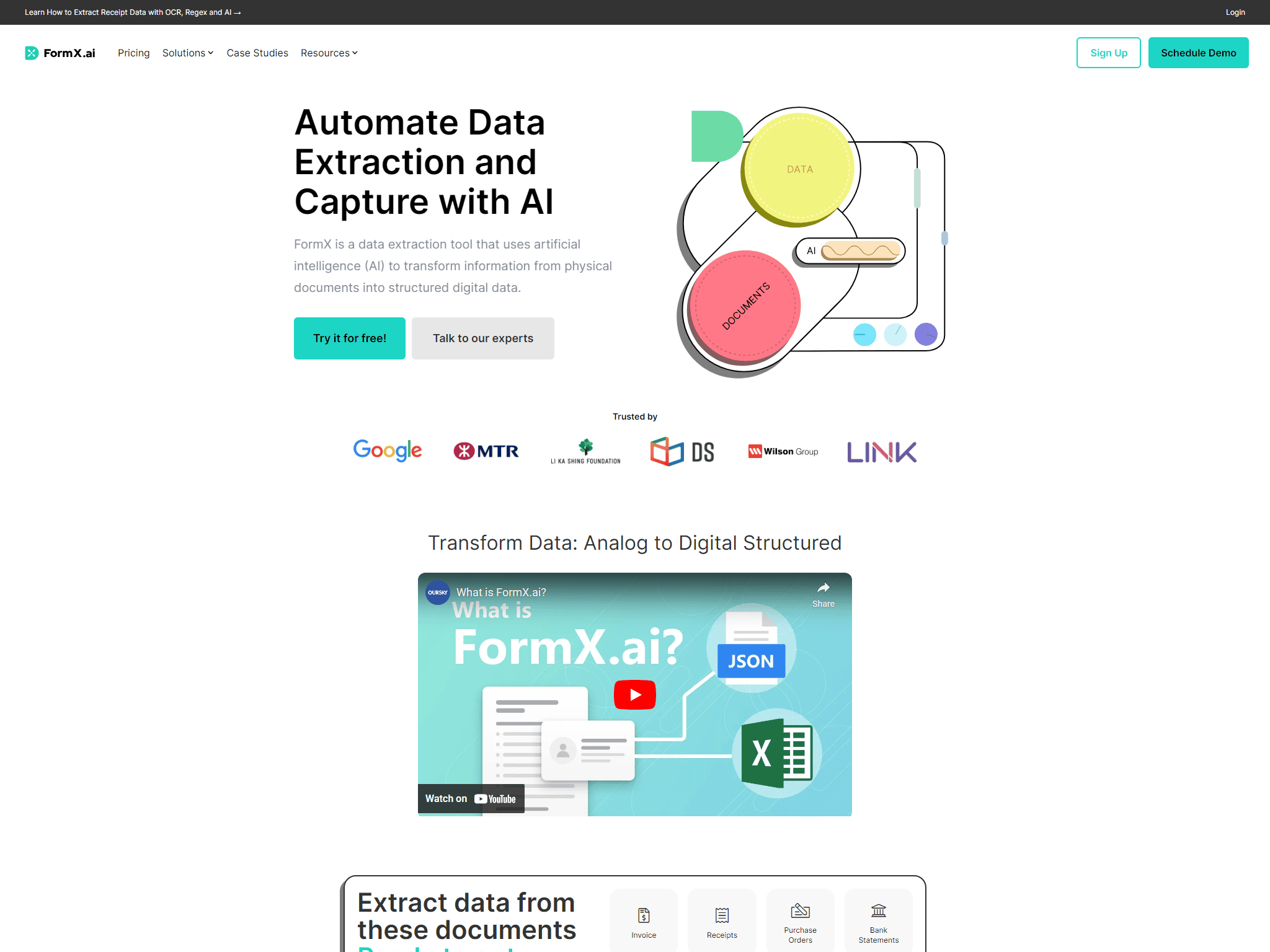This screenshot has width=1270, height=952.
Task: Click the Transform Data: Analog to Digital heading
Action: click(635, 543)
